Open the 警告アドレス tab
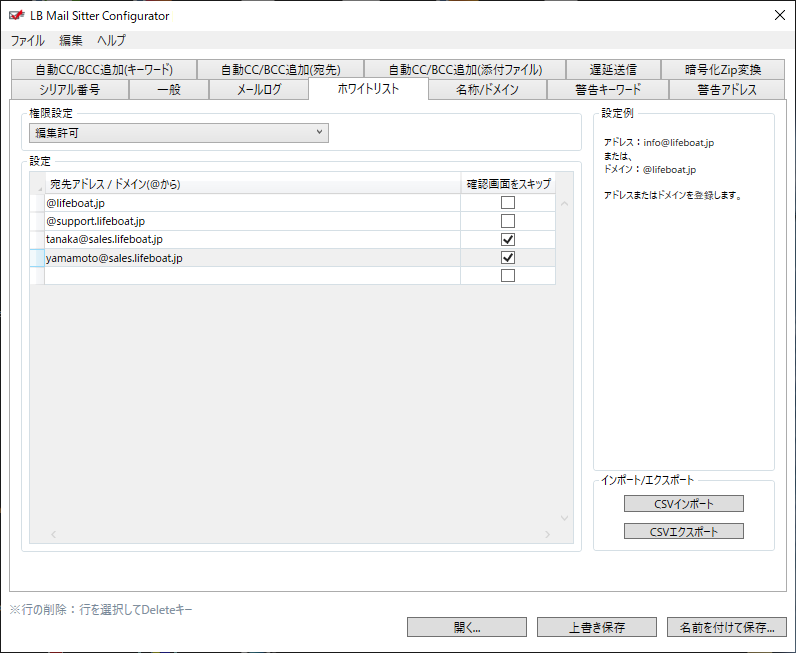Screen dimensions: 796x653 (x=727, y=89)
